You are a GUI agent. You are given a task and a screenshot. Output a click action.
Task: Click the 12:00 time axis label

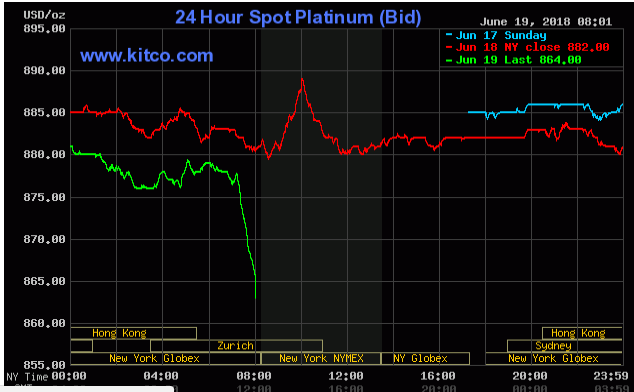(x=346, y=376)
